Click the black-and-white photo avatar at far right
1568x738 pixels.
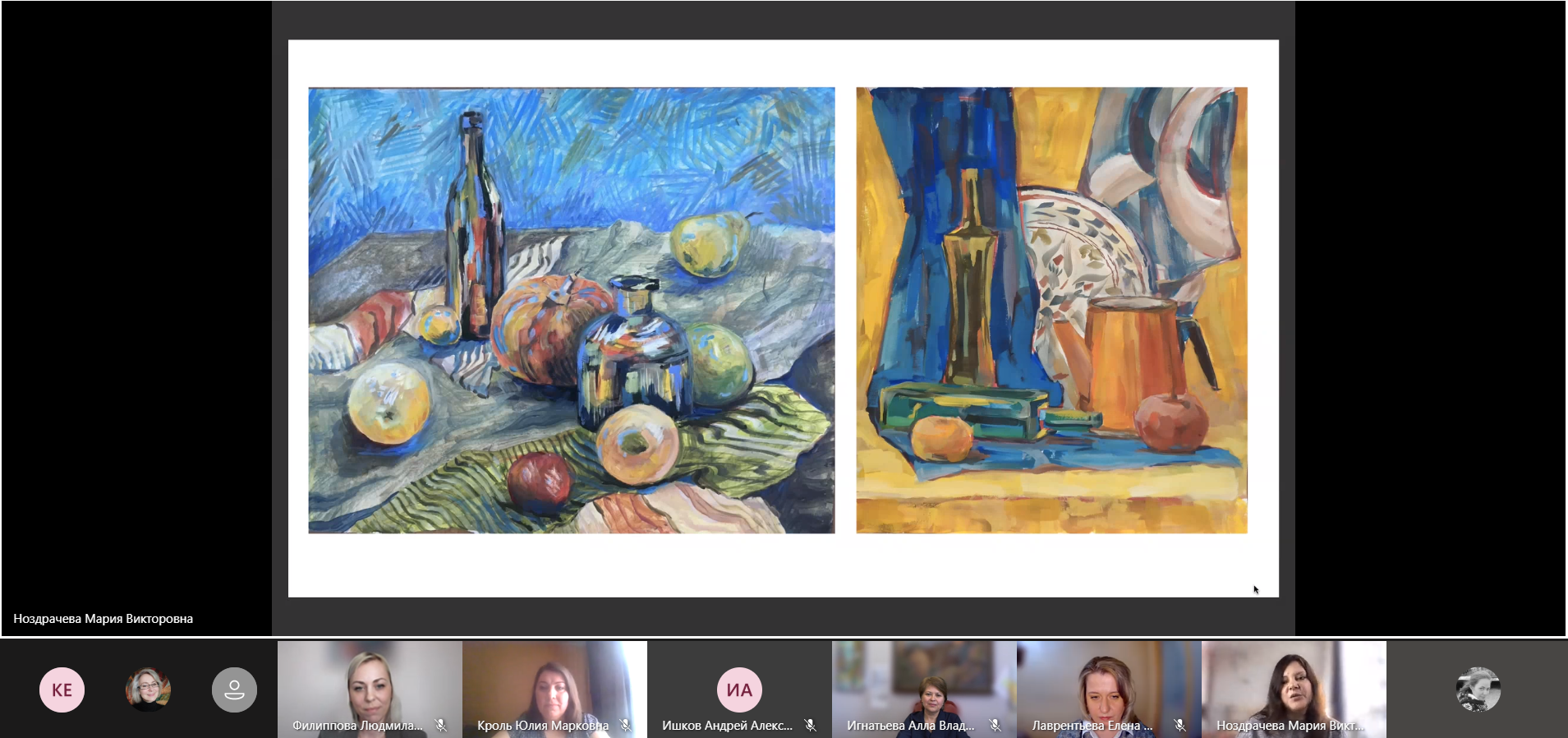(x=1478, y=690)
